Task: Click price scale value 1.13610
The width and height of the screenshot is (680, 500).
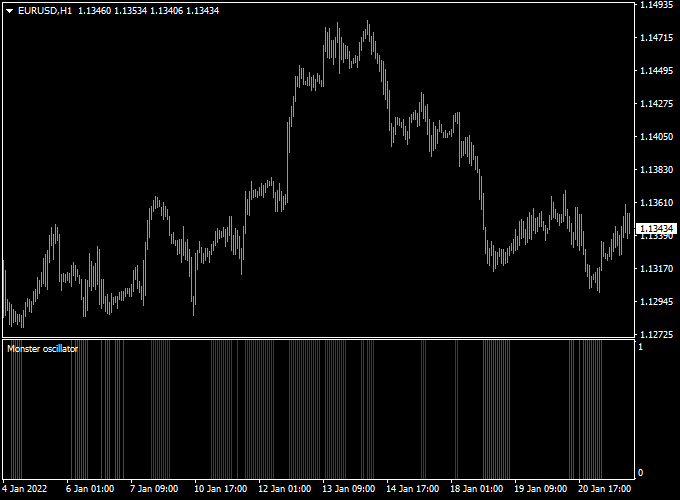Action: point(657,203)
